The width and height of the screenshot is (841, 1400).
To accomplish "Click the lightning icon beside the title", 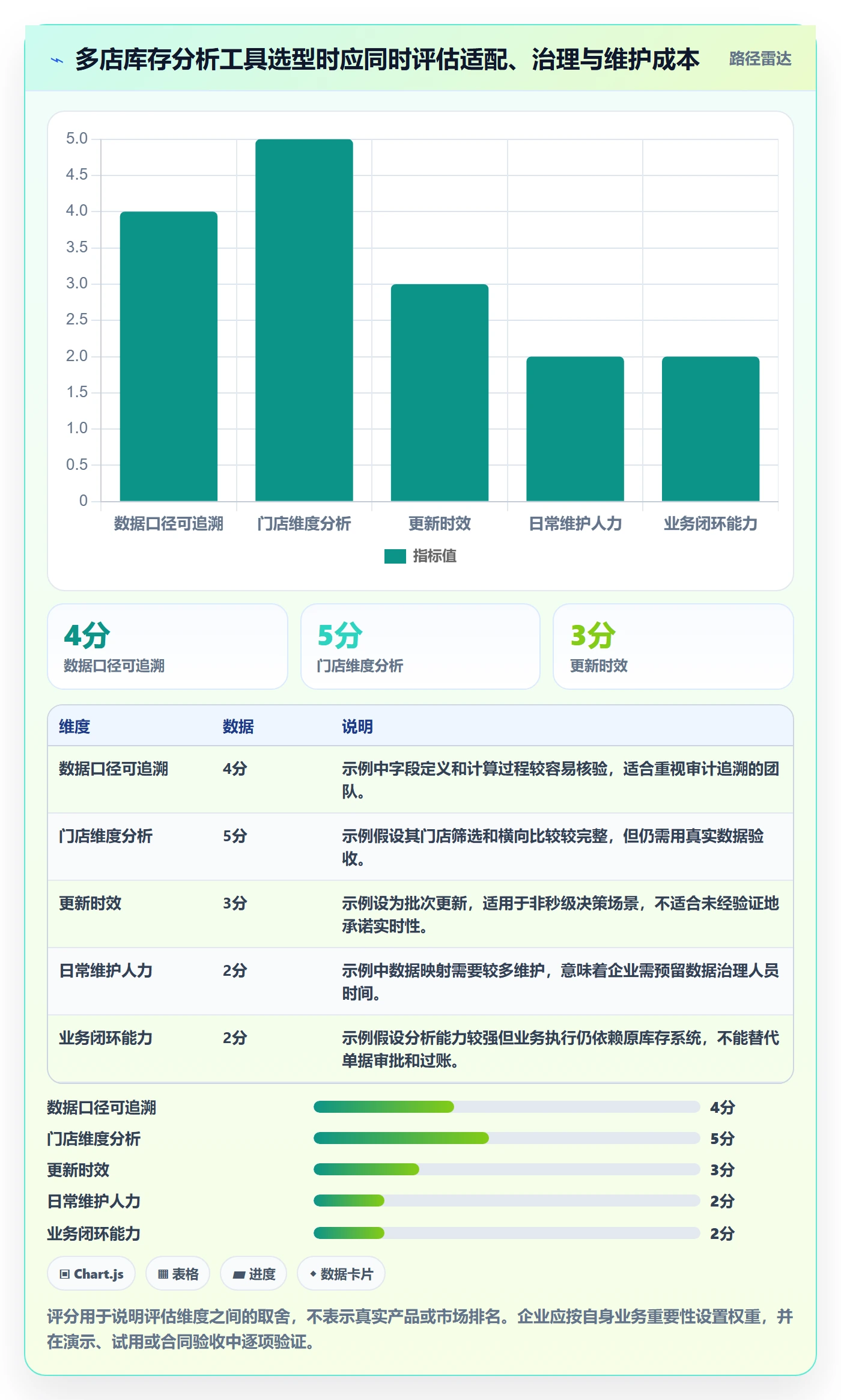I will [56, 60].
